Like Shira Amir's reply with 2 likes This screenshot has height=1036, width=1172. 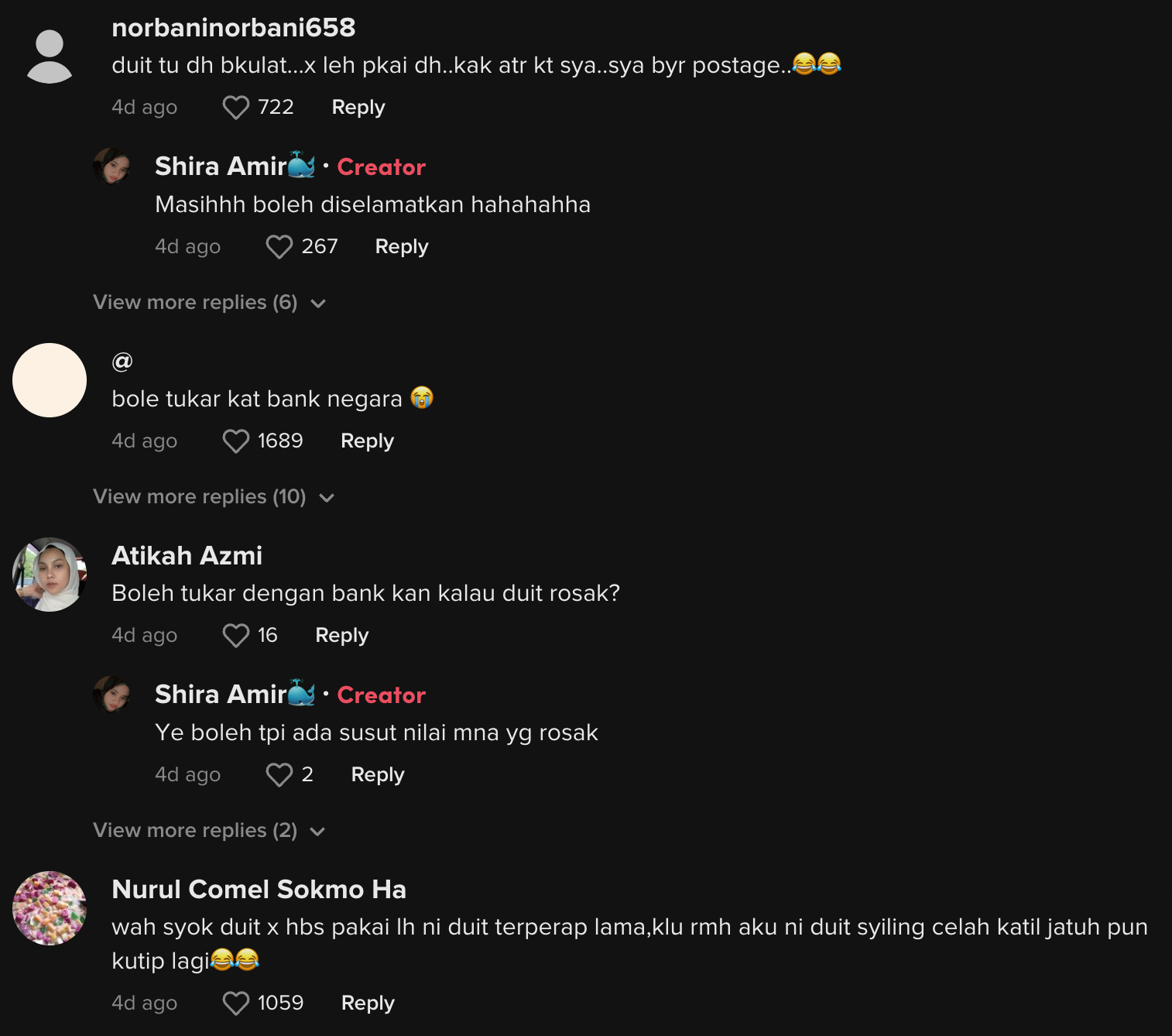click(279, 775)
